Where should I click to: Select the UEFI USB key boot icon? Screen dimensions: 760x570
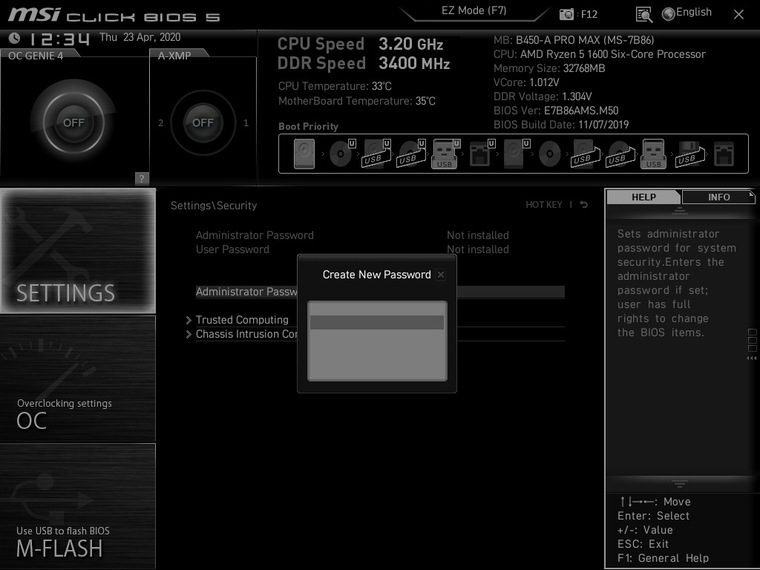pyautogui.click(x=445, y=154)
